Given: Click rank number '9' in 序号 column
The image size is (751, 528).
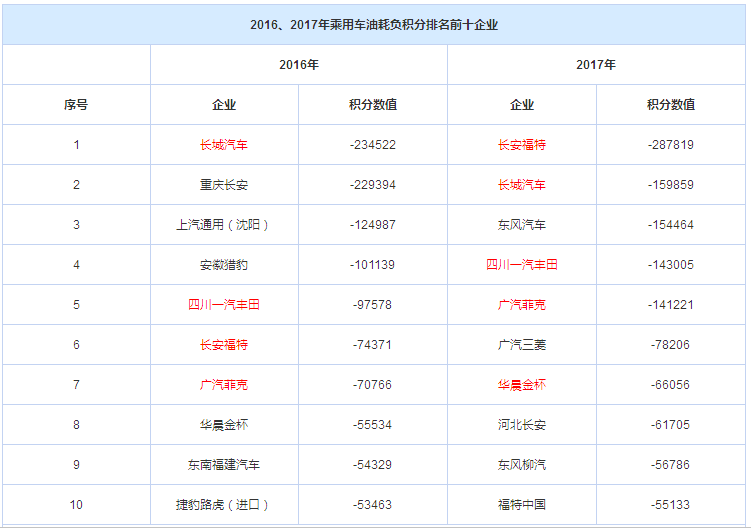Looking at the screenshot, I should pos(76,465).
